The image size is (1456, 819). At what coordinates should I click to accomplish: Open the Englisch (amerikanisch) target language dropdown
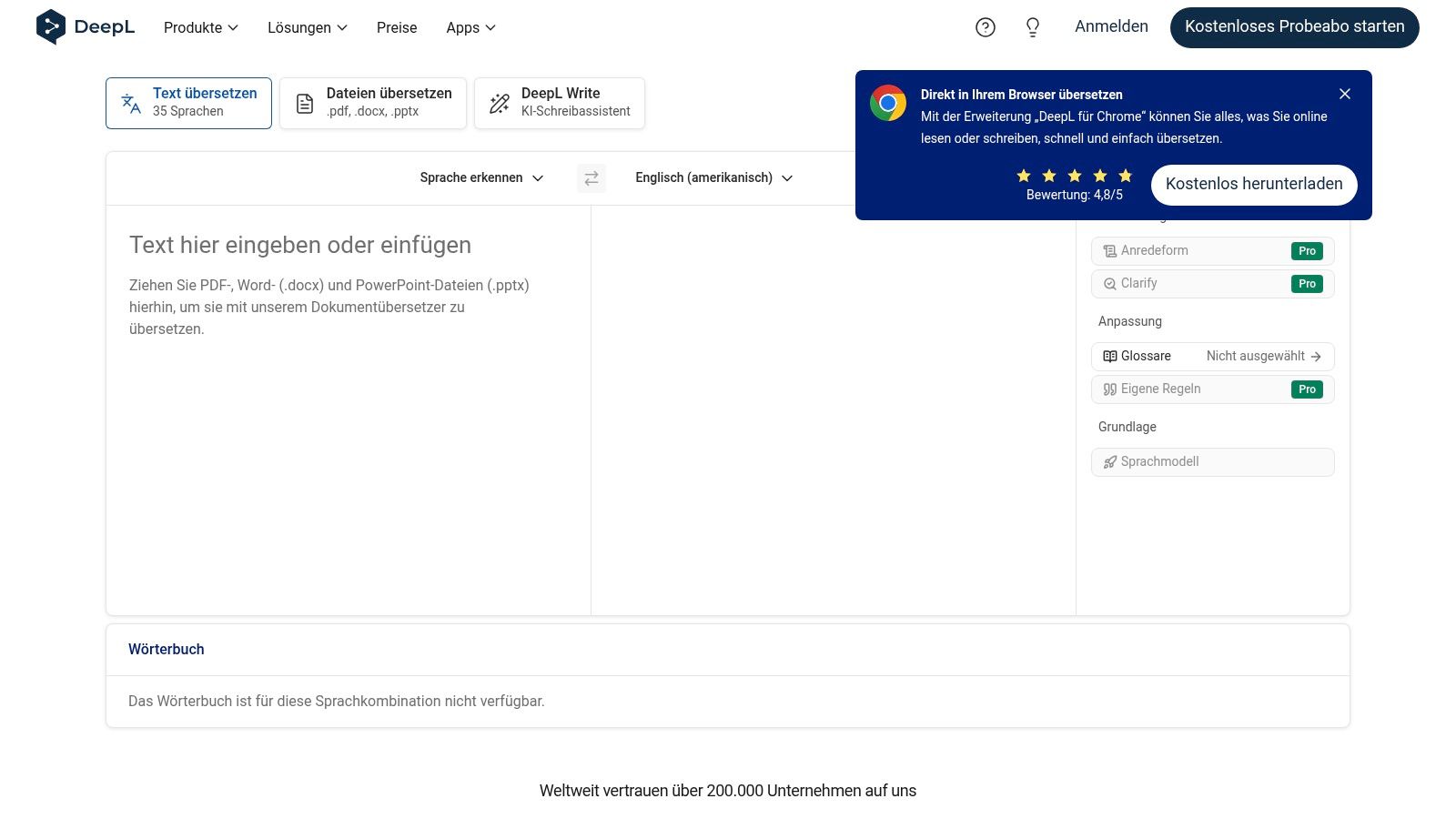point(714,178)
